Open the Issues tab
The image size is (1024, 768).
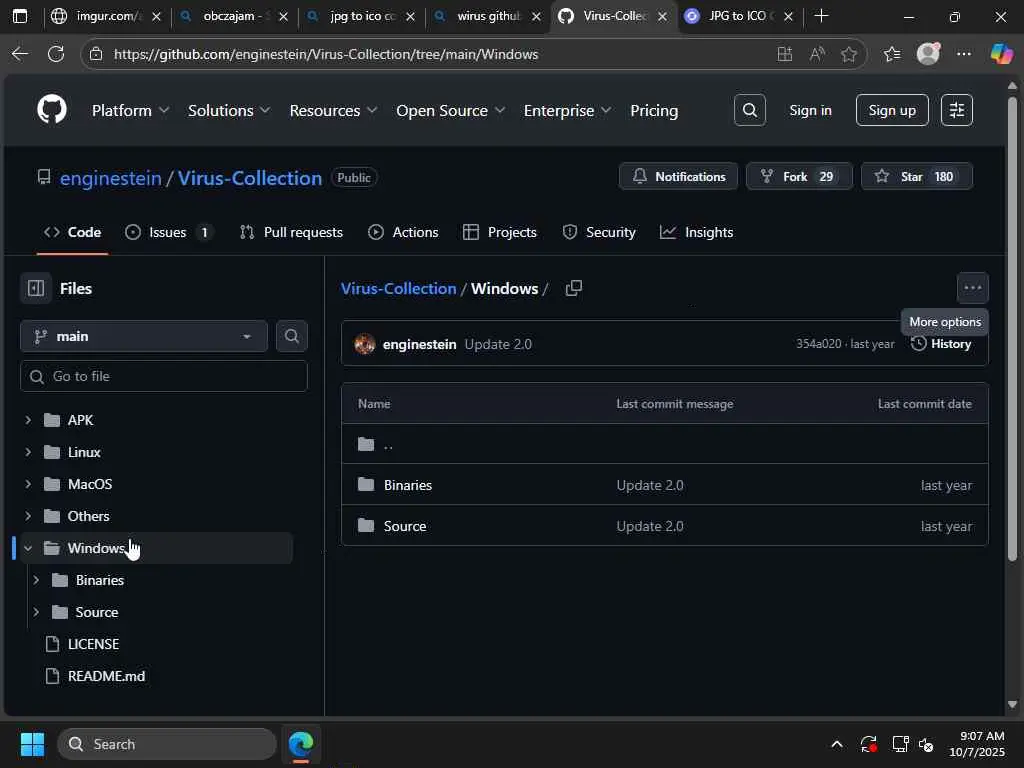click(169, 232)
